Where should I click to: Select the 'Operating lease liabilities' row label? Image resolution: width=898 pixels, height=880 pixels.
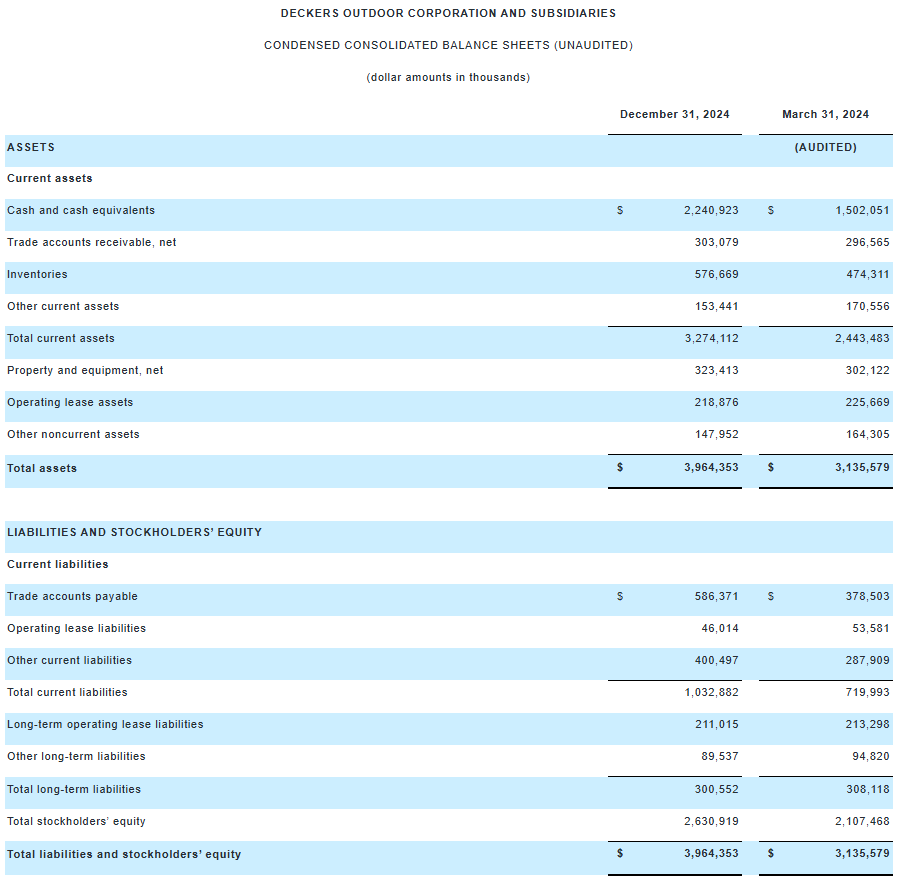click(76, 629)
